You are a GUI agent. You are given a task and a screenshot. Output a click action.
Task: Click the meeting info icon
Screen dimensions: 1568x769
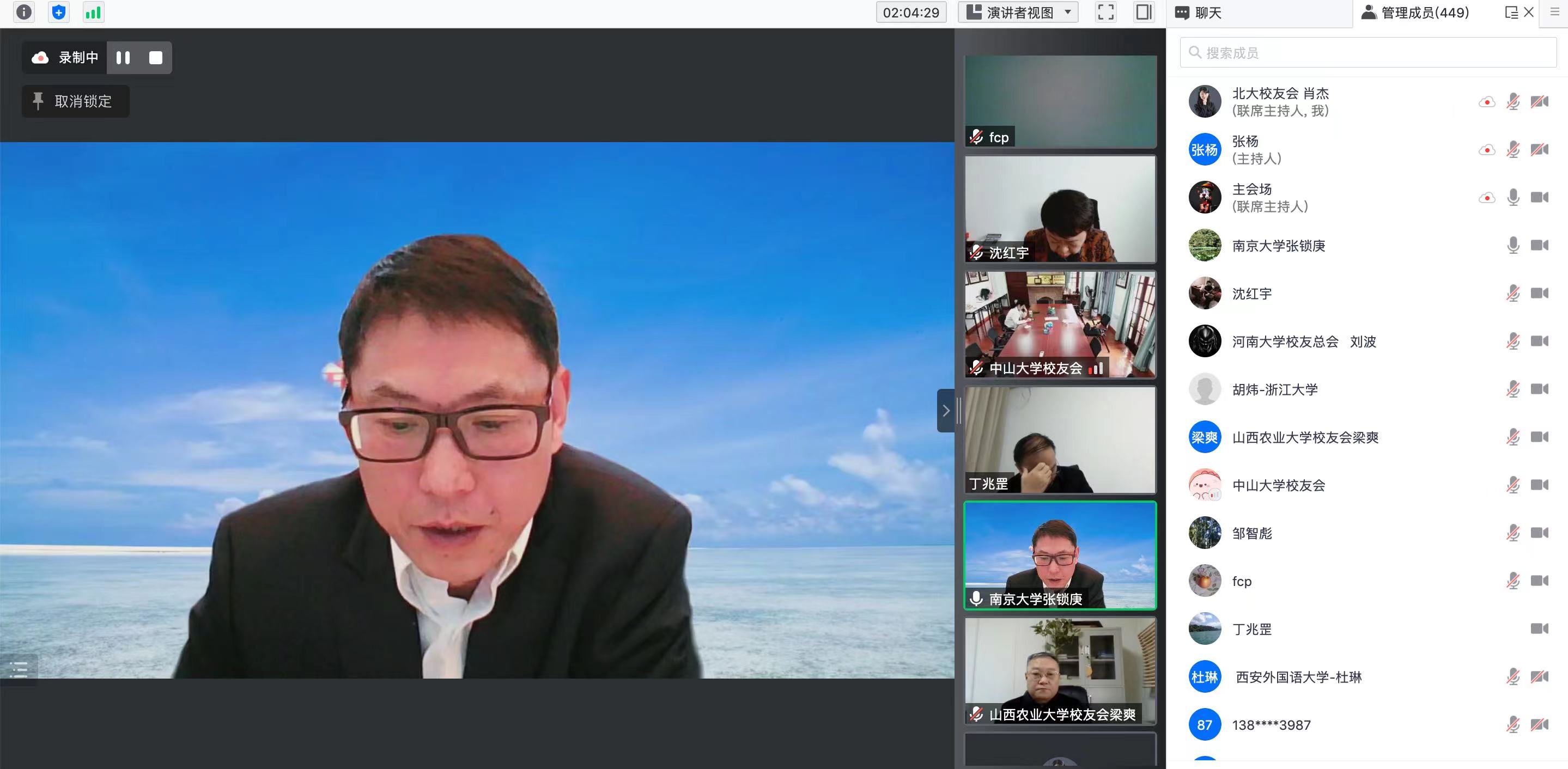[24, 12]
